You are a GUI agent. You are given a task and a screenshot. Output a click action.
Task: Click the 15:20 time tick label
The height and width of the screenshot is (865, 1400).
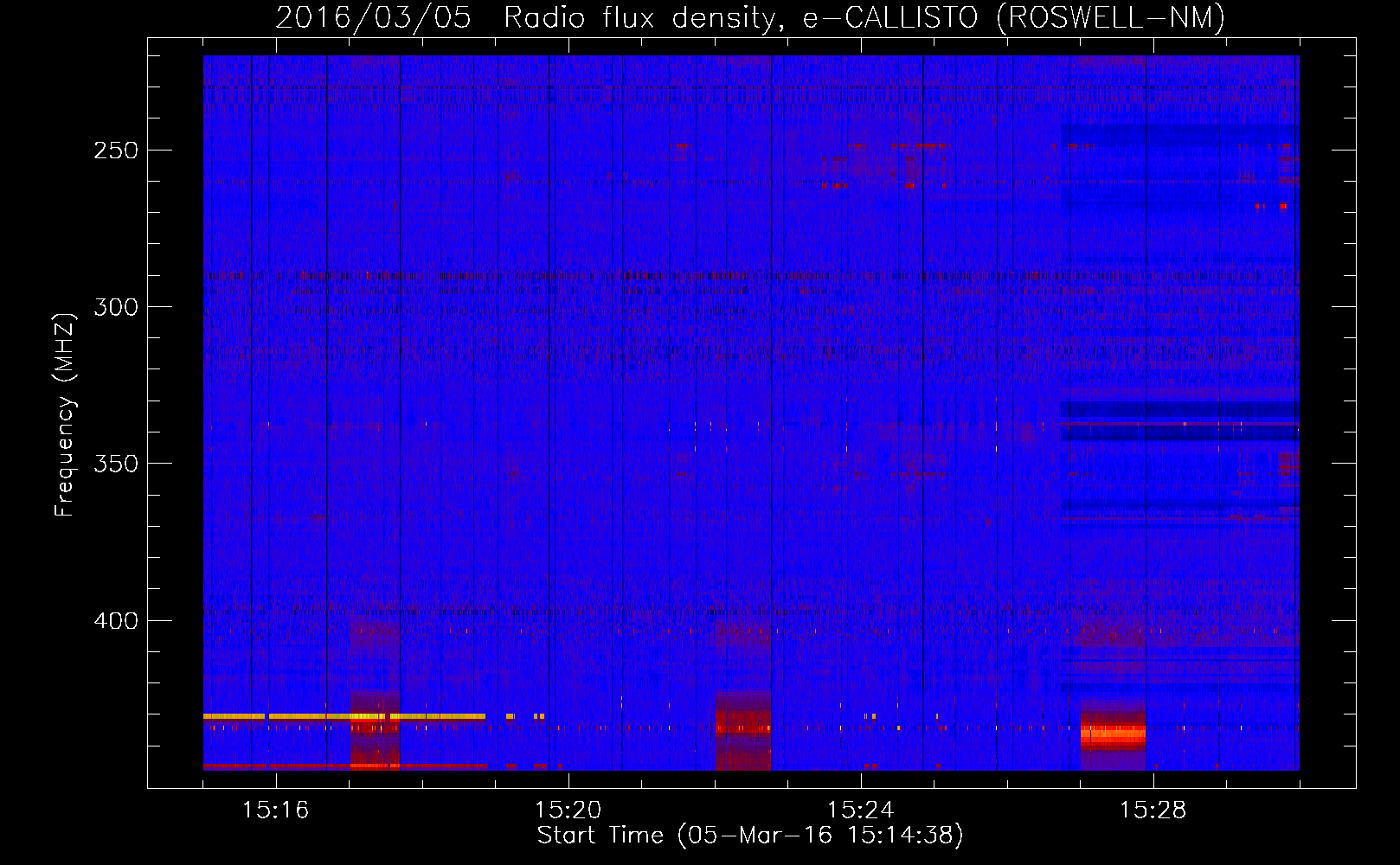point(568,810)
